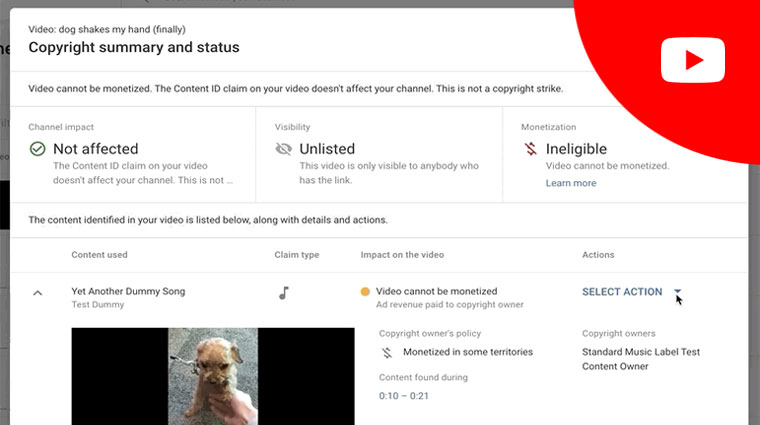Click the Ineligible monetization heading
Viewport: 760px width, 425px height.
576,149
